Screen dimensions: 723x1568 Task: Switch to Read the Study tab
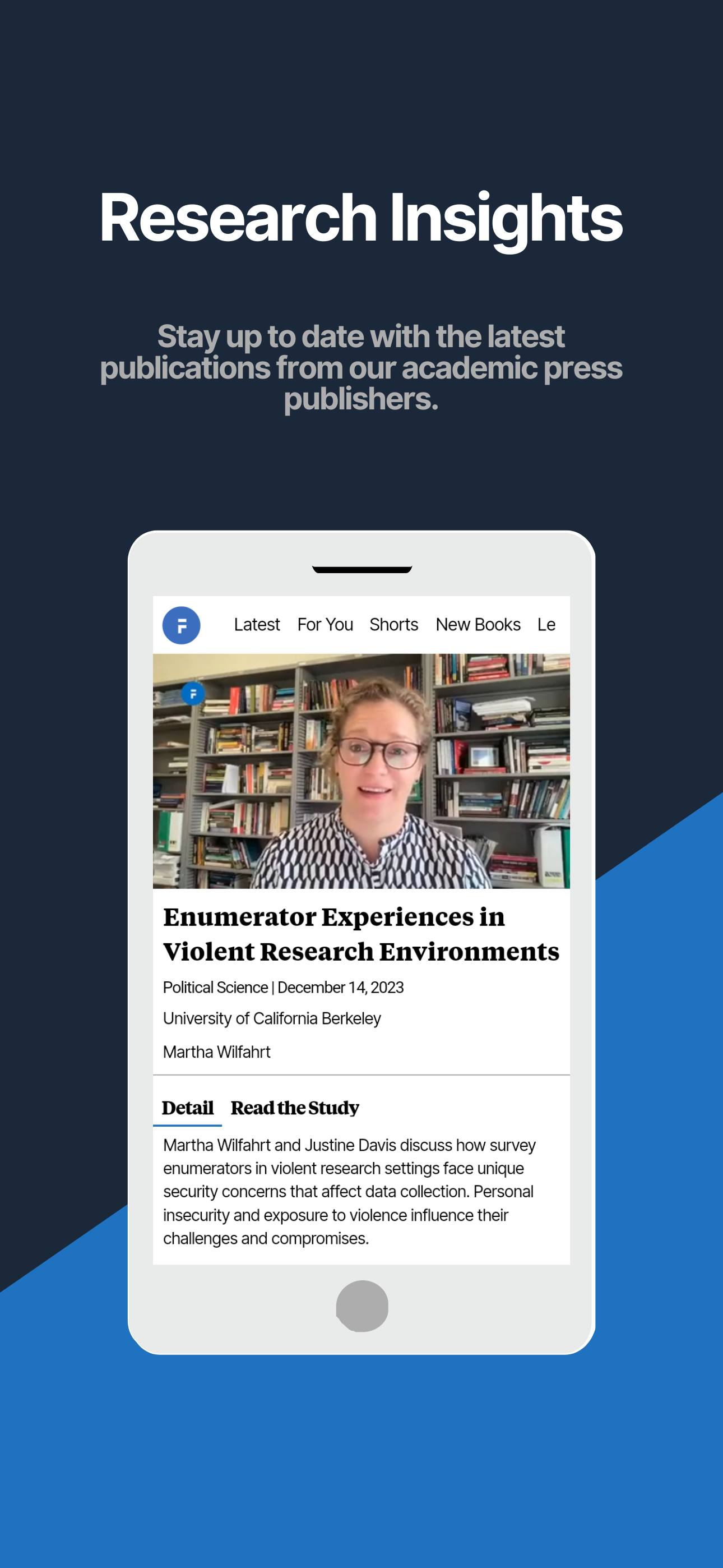tap(295, 1108)
